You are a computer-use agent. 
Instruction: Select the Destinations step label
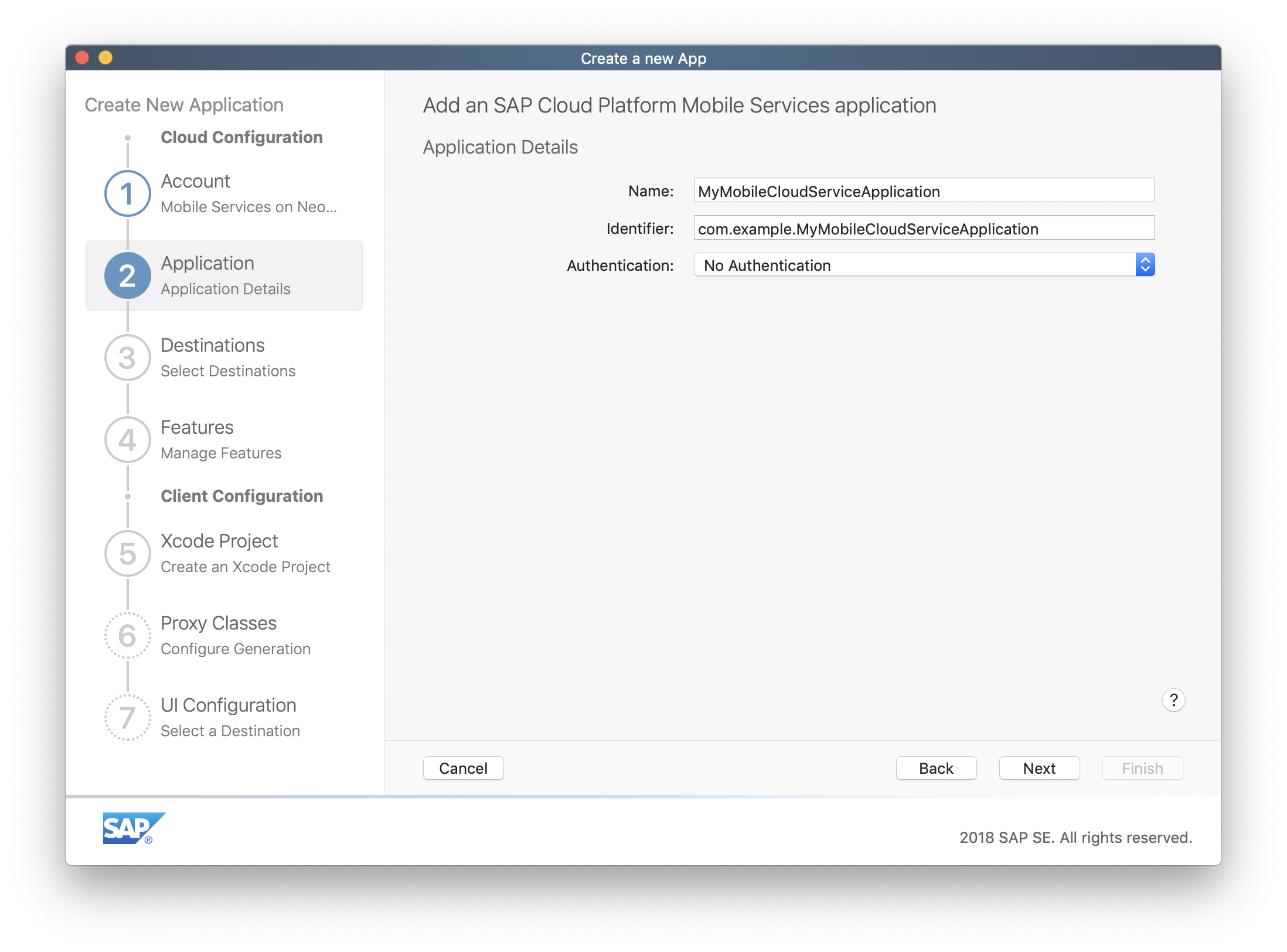click(213, 345)
